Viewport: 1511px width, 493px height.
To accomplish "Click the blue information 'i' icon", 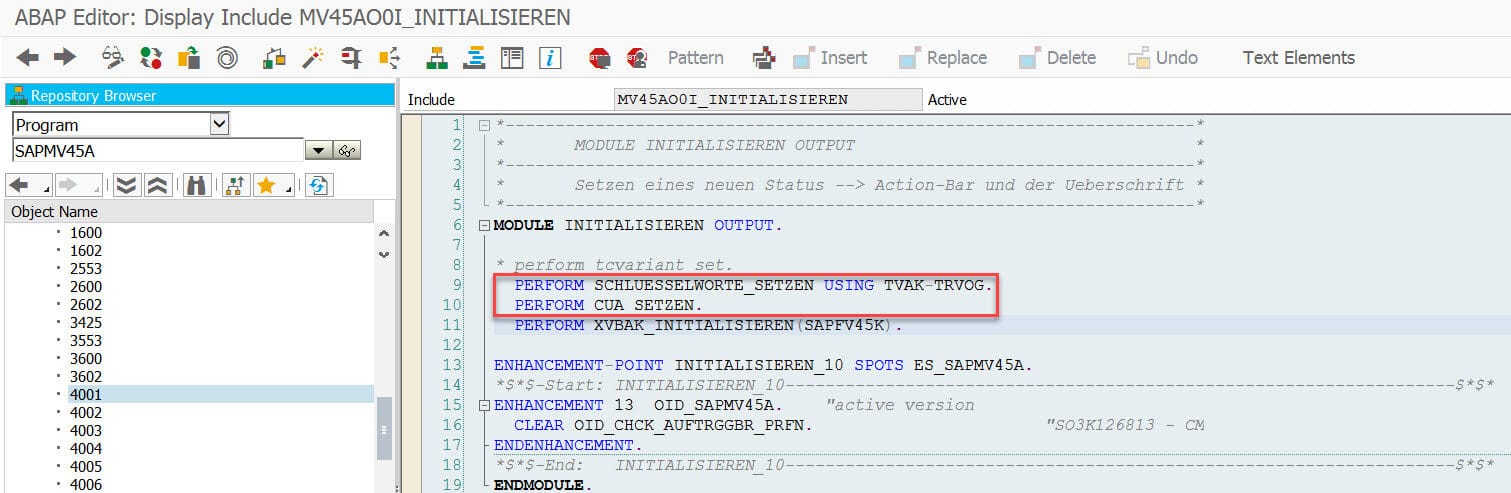I will 550,58.
